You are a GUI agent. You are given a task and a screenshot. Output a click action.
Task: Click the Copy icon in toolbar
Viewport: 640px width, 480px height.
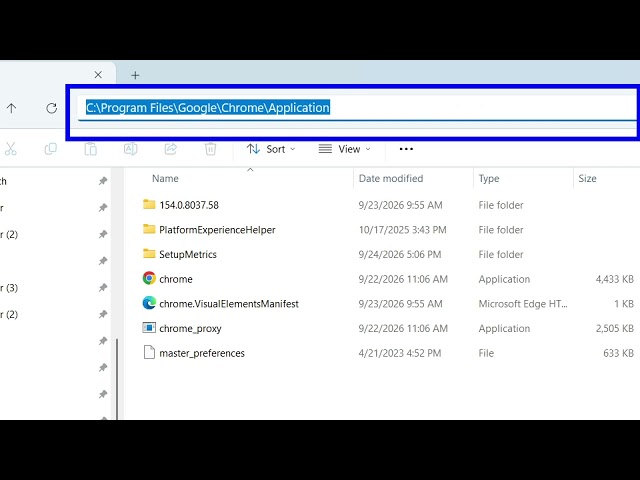point(51,149)
